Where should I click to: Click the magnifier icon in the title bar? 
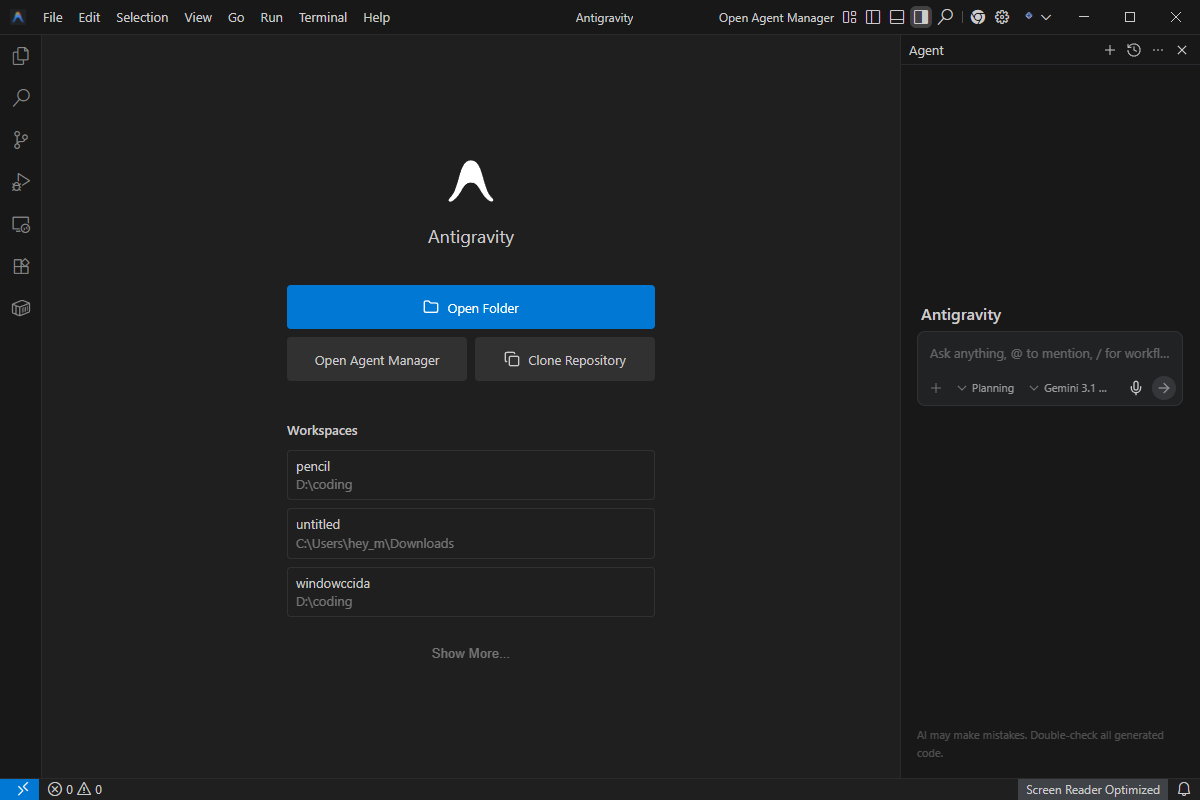[945, 17]
